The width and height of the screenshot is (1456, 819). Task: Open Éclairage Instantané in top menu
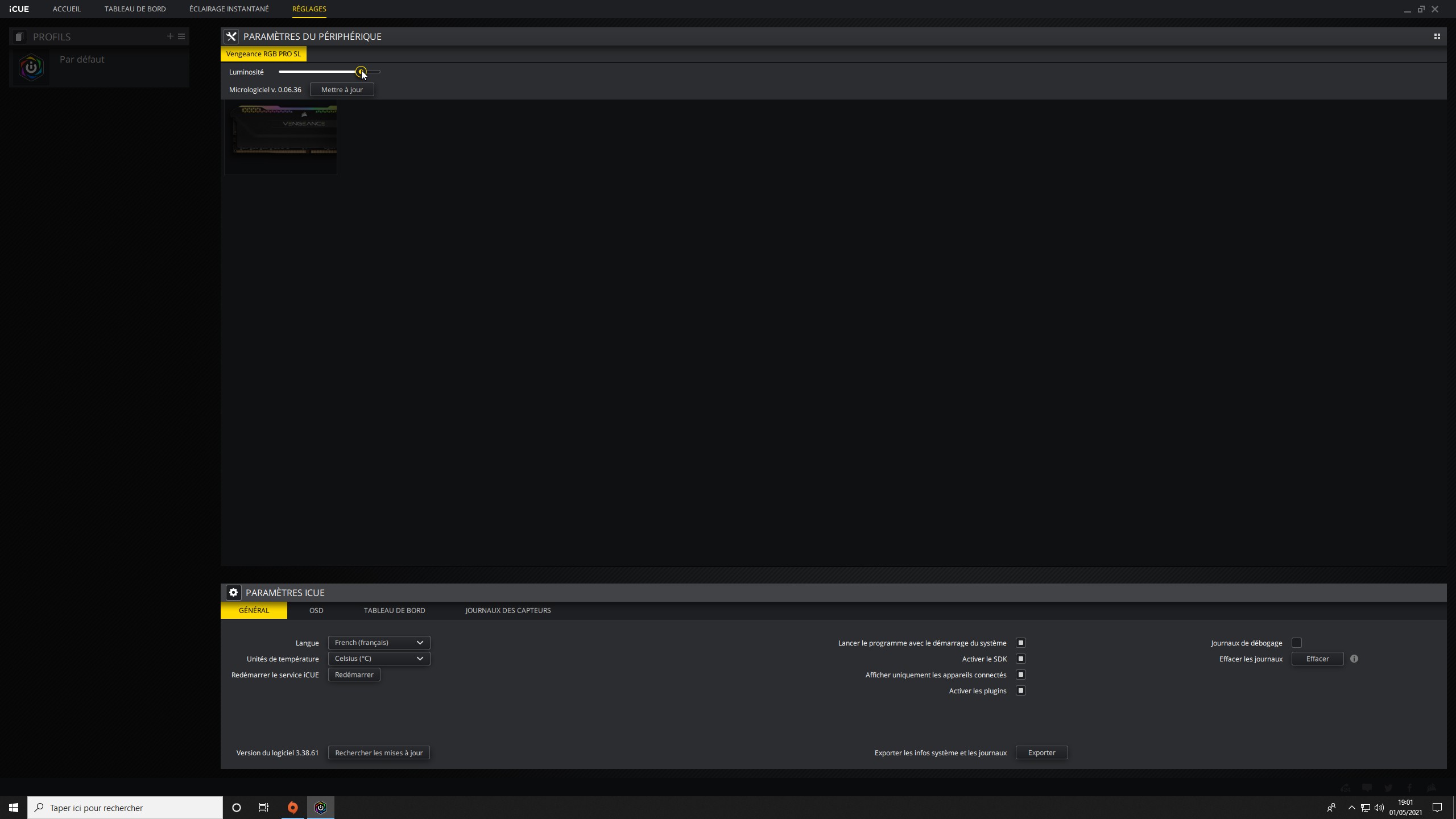click(229, 9)
